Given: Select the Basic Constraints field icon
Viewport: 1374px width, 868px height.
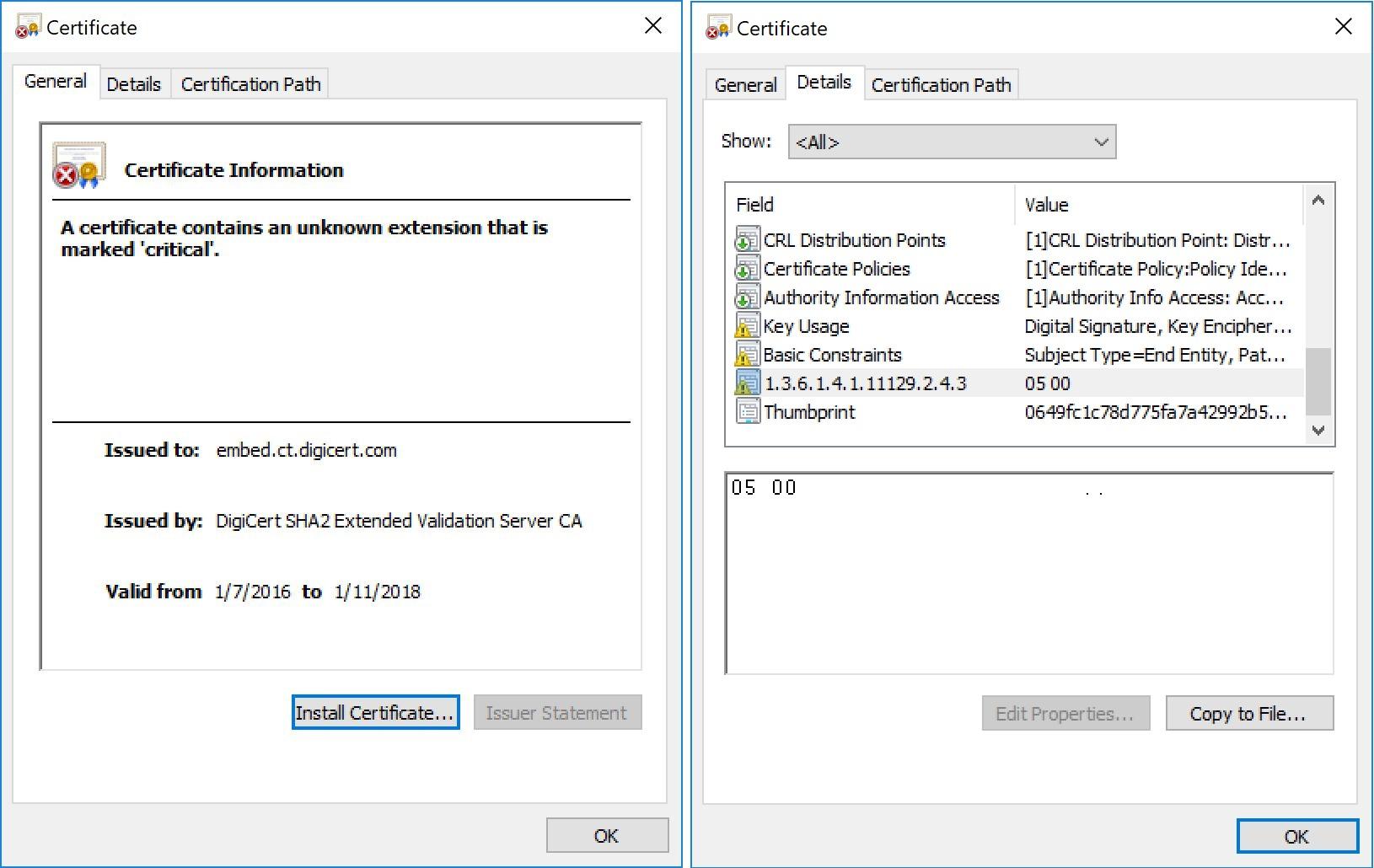Looking at the screenshot, I should pos(748,355).
